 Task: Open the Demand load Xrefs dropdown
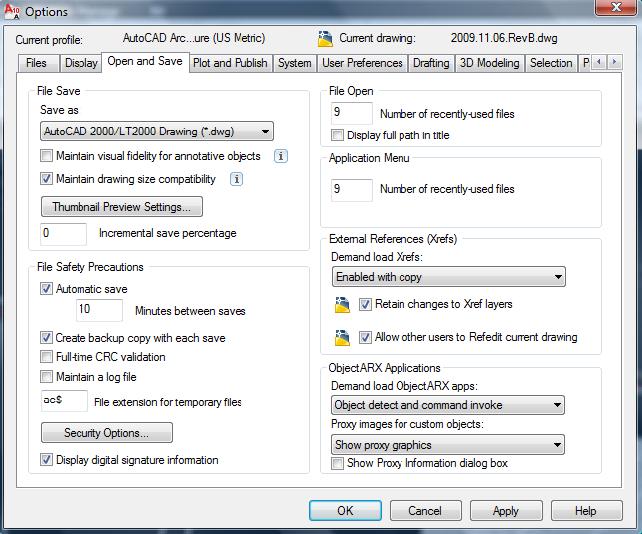click(x=449, y=277)
